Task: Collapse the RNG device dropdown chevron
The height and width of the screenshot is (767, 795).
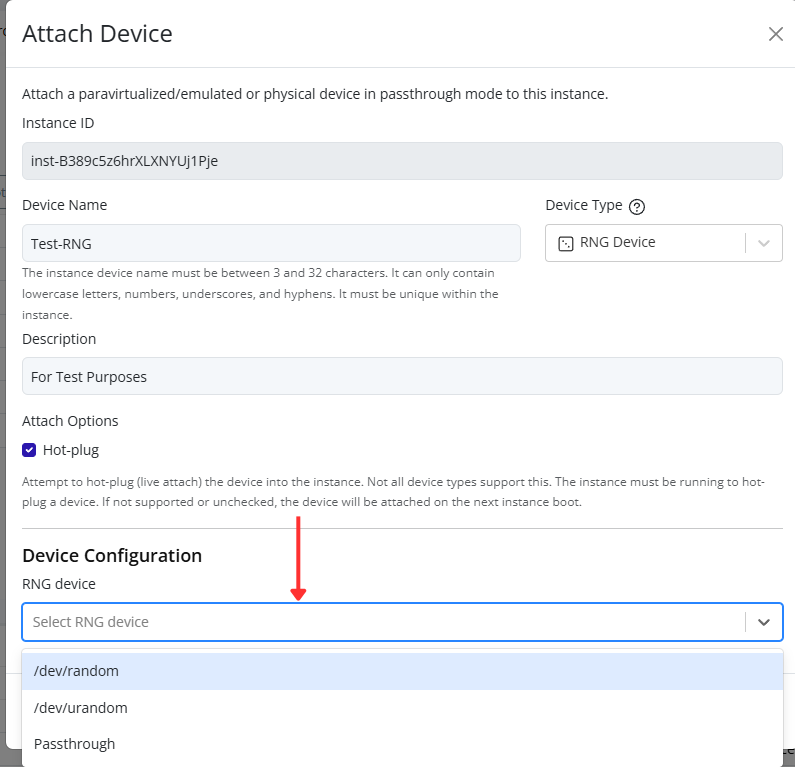Action: pos(764,622)
